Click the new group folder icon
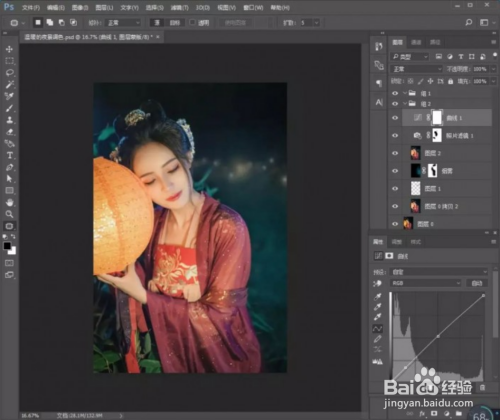The image size is (500, 420). coord(459,413)
